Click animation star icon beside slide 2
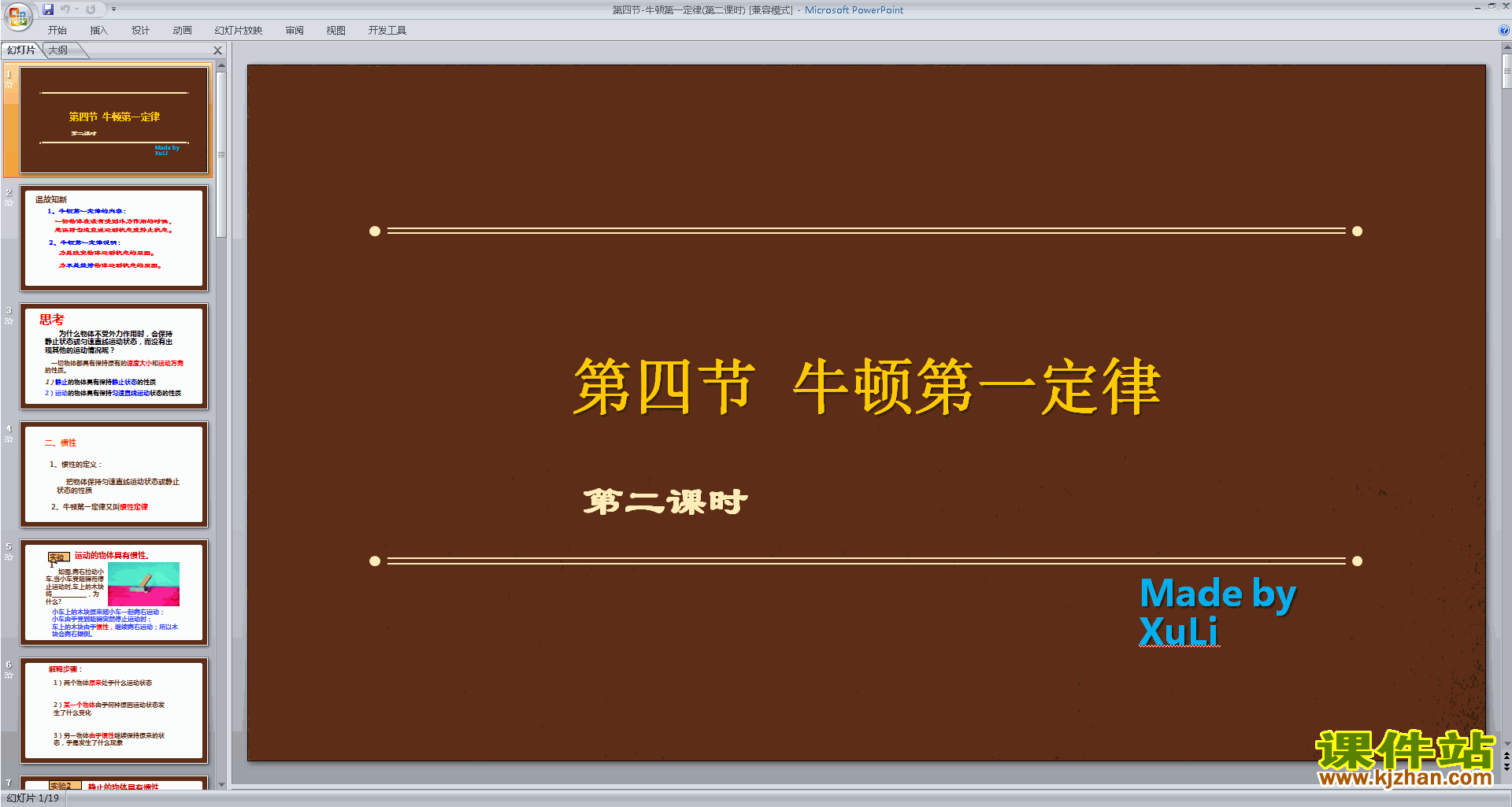This screenshot has height=807, width=1512. pyautogui.click(x=9, y=203)
